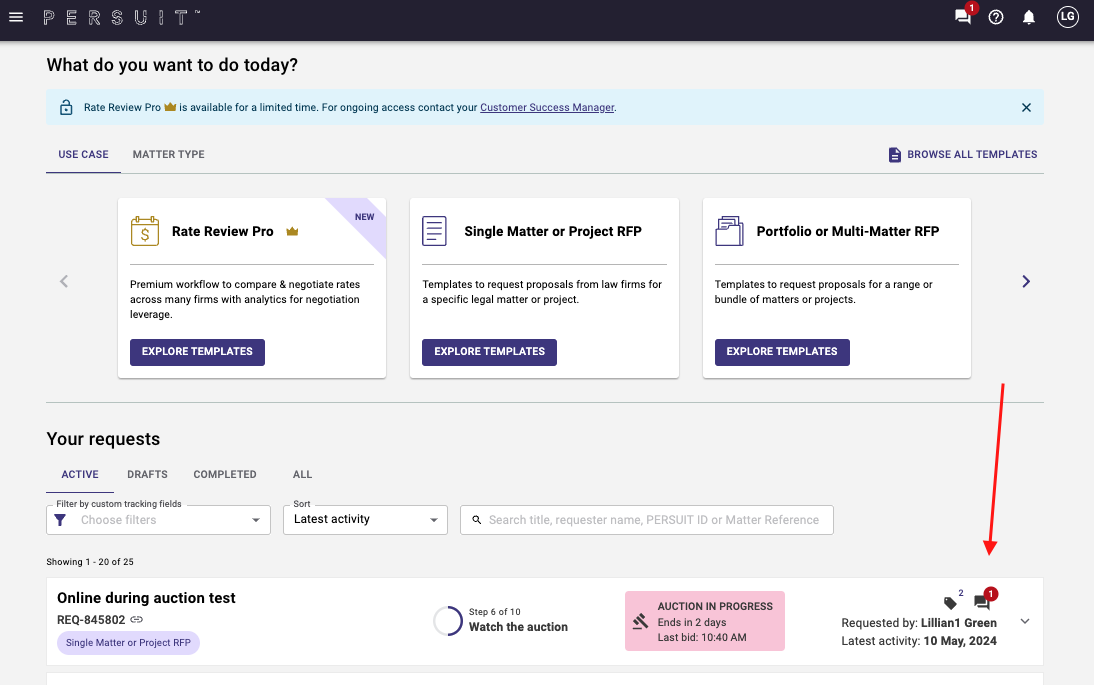
Task: Open the help question mark icon
Action: click(996, 17)
